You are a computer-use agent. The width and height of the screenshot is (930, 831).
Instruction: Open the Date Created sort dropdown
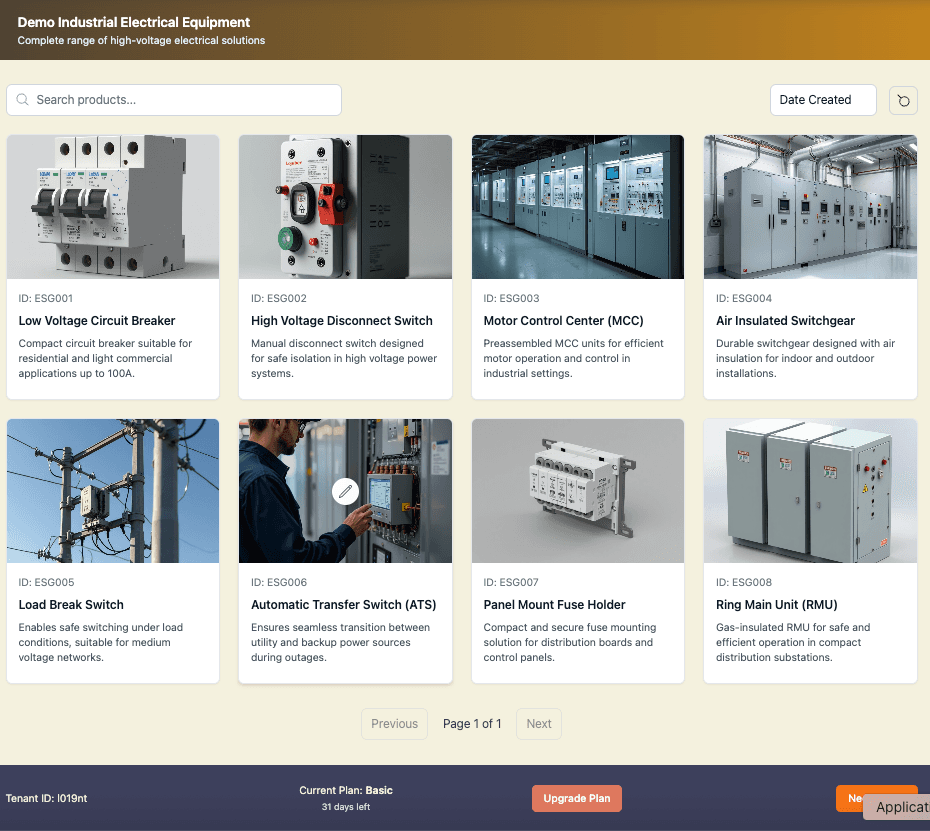822,100
